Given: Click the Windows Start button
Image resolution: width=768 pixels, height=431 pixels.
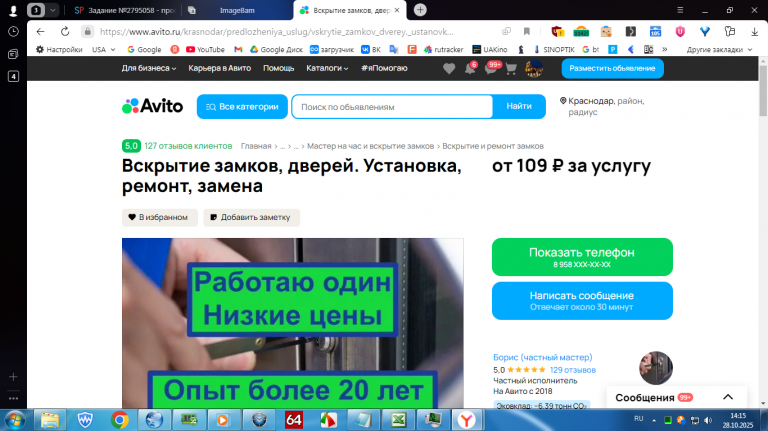Looking at the screenshot, I should tap(14, 420).
